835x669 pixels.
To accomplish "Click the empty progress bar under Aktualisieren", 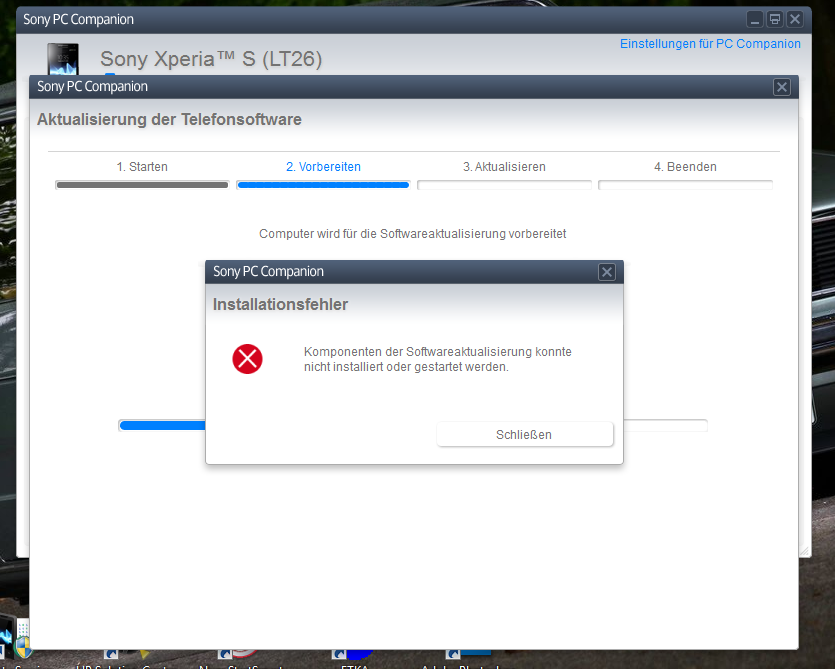I will [x=504, y=185].
